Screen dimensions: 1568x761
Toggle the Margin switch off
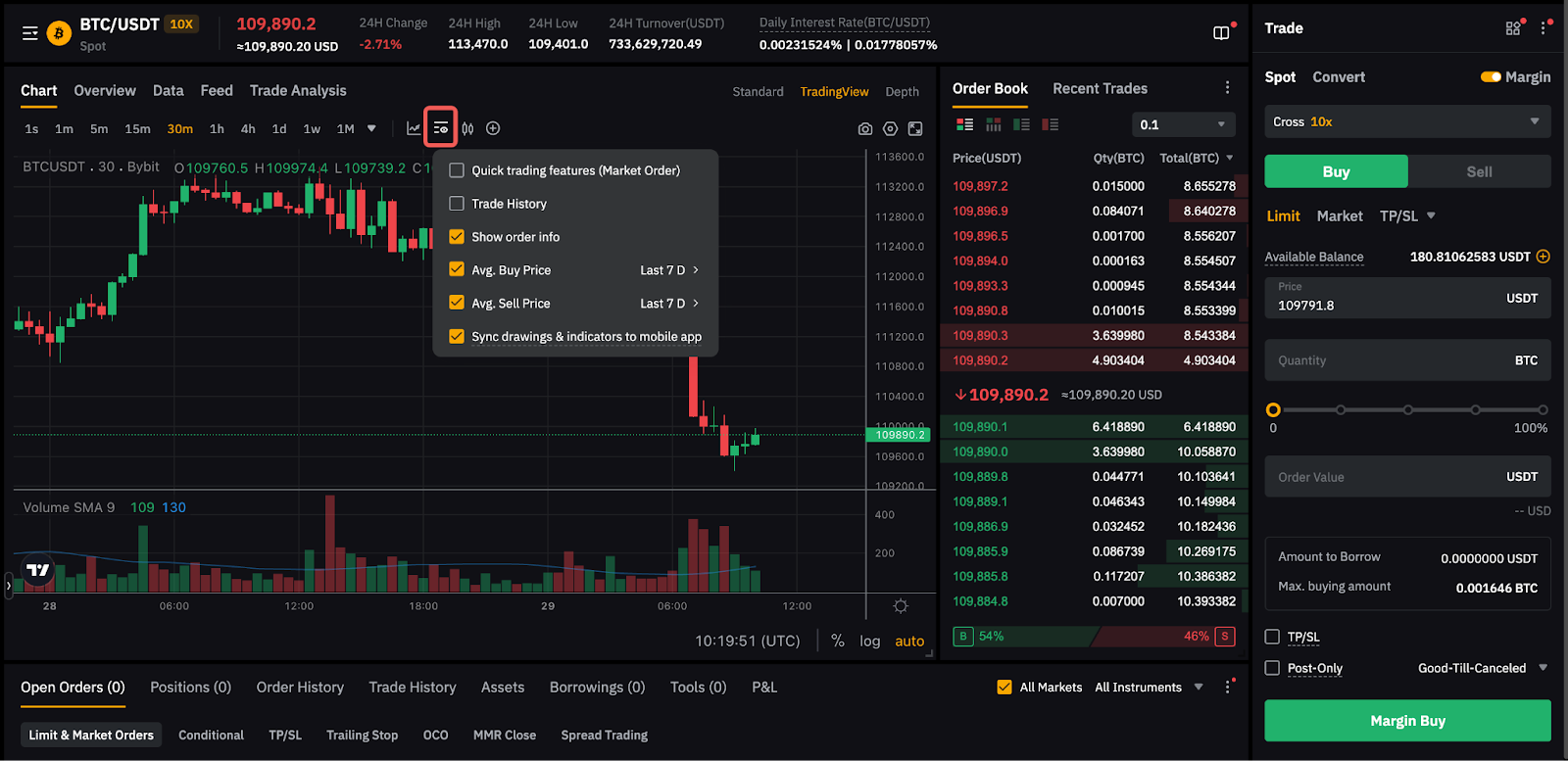click(x=1491, y=77)
